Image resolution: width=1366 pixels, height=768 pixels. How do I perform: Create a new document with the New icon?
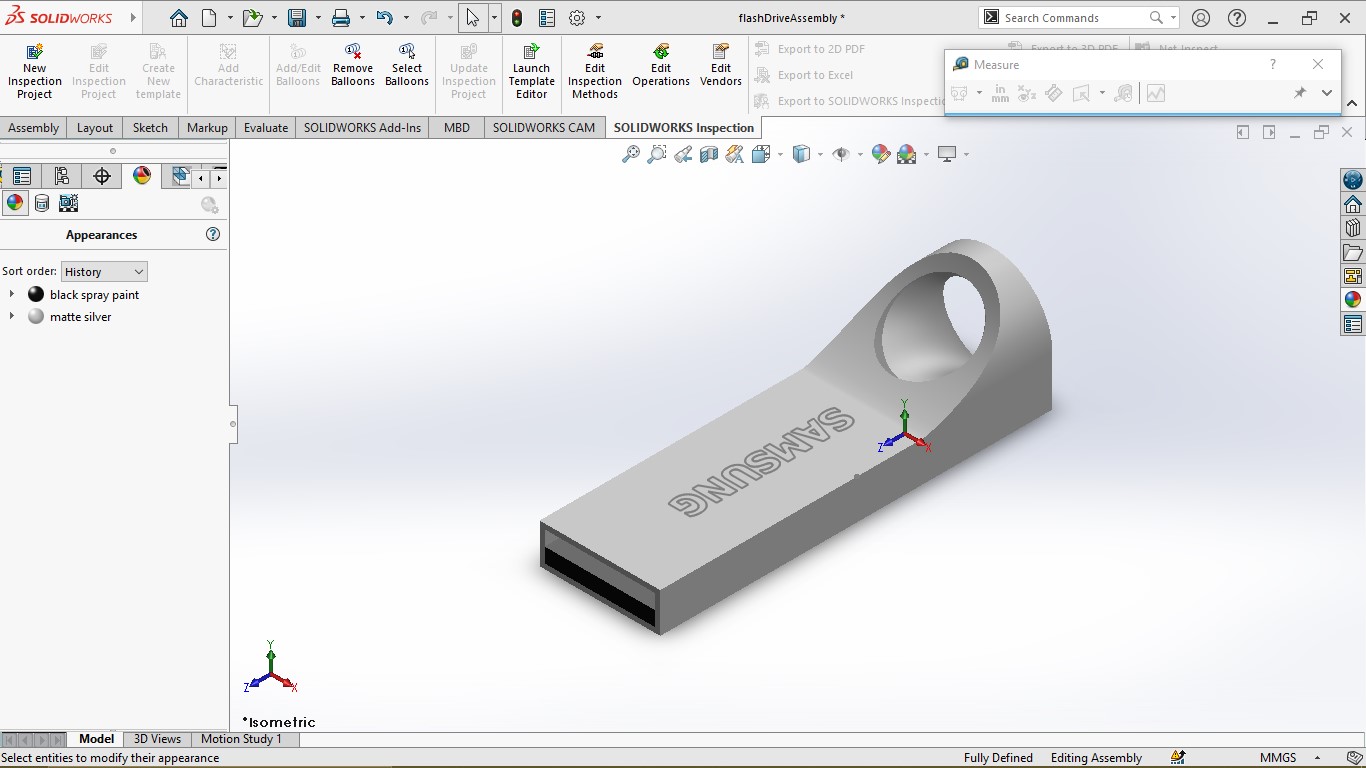[209, 18]
